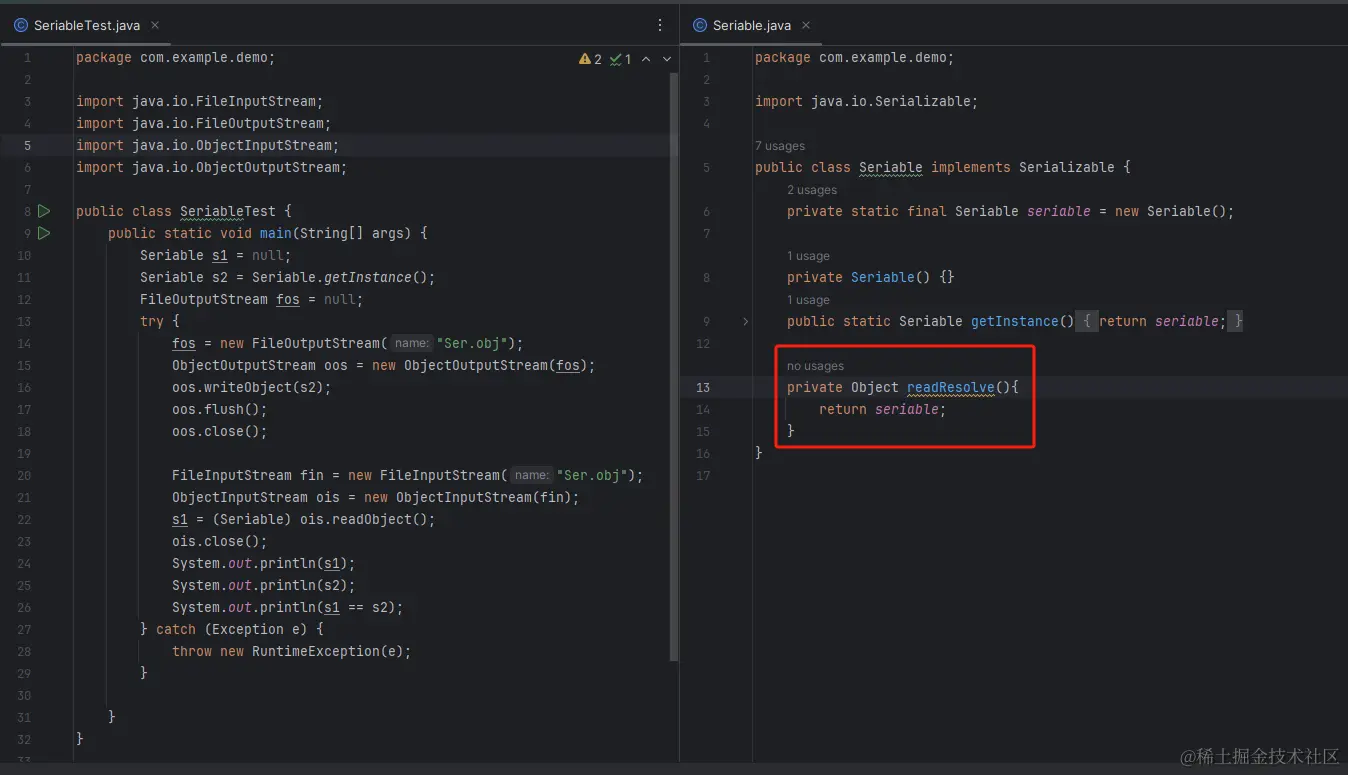Click package declaration line in SeriableTest.java

(x=176, y=57)
